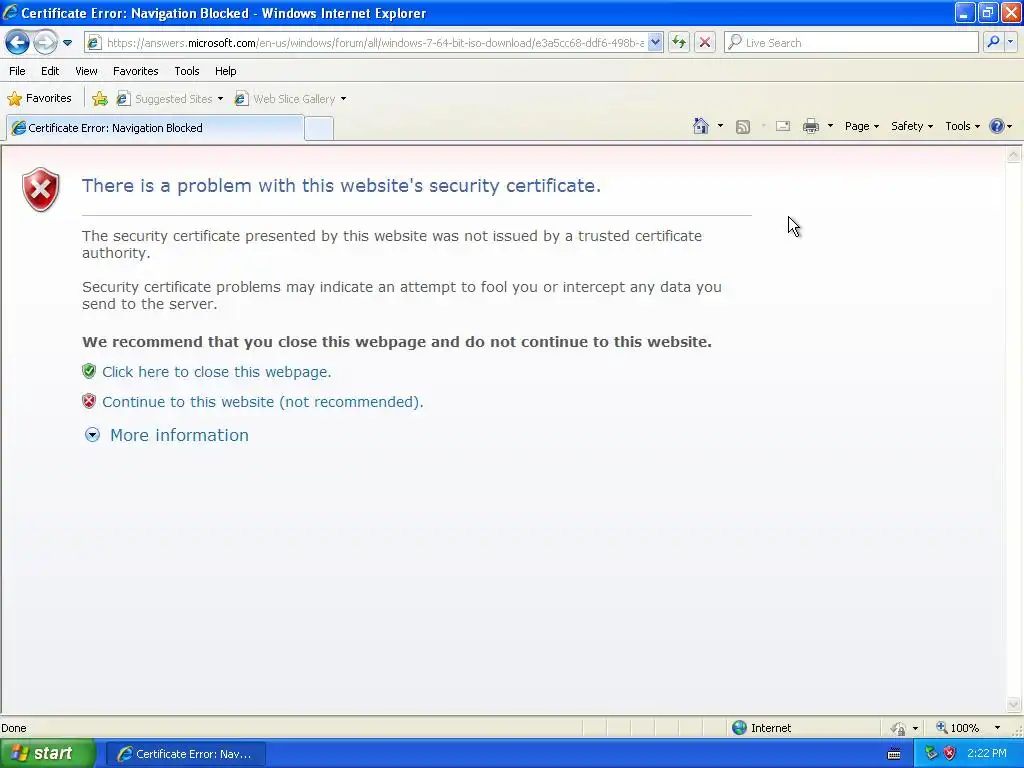
Task: Click the 2:22 PM system clock
Action: click(987, 754)
